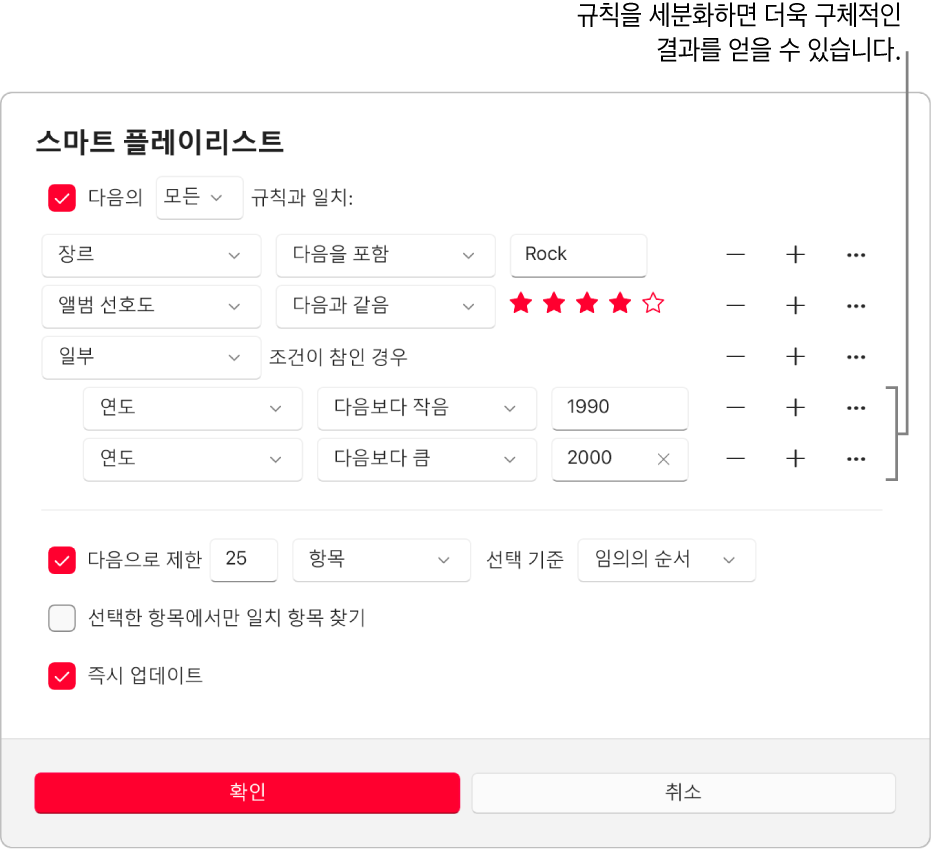Remove the 일부 nested rule group

pyautogui.click(x=735, y=357)
